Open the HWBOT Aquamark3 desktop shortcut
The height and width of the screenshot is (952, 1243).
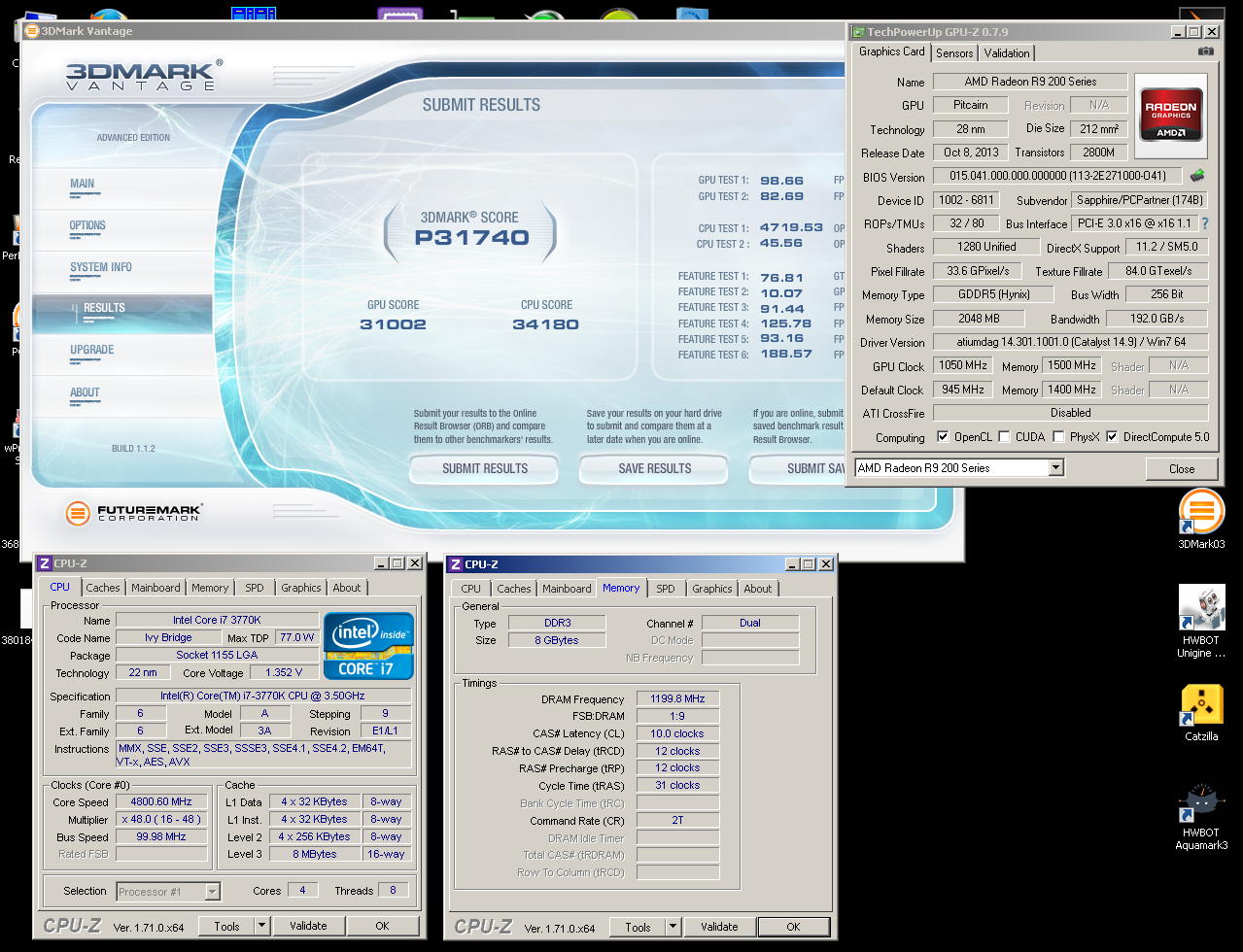tap(1201, 817)
